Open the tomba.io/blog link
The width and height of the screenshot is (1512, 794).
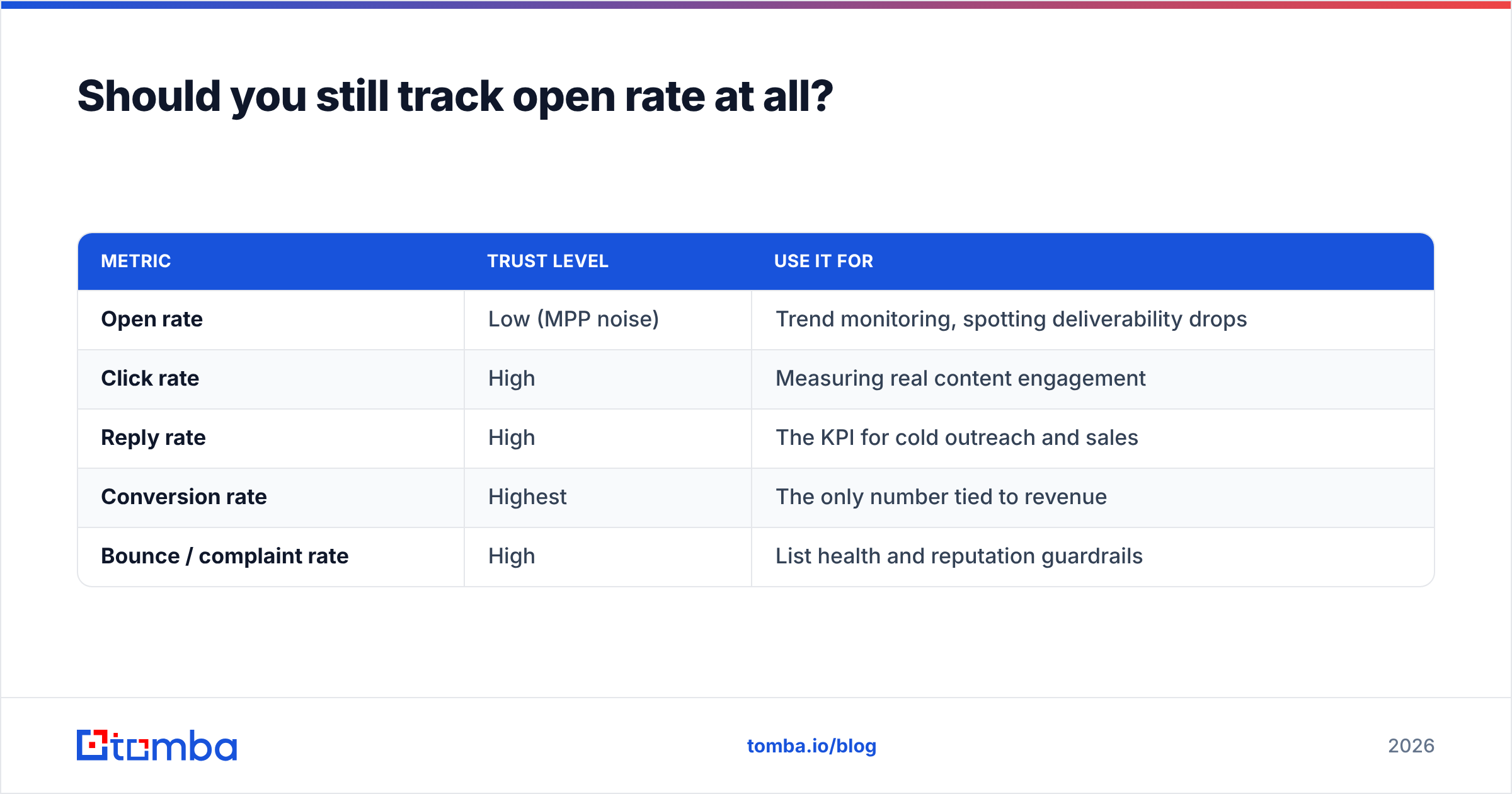(x=811, y=746)
